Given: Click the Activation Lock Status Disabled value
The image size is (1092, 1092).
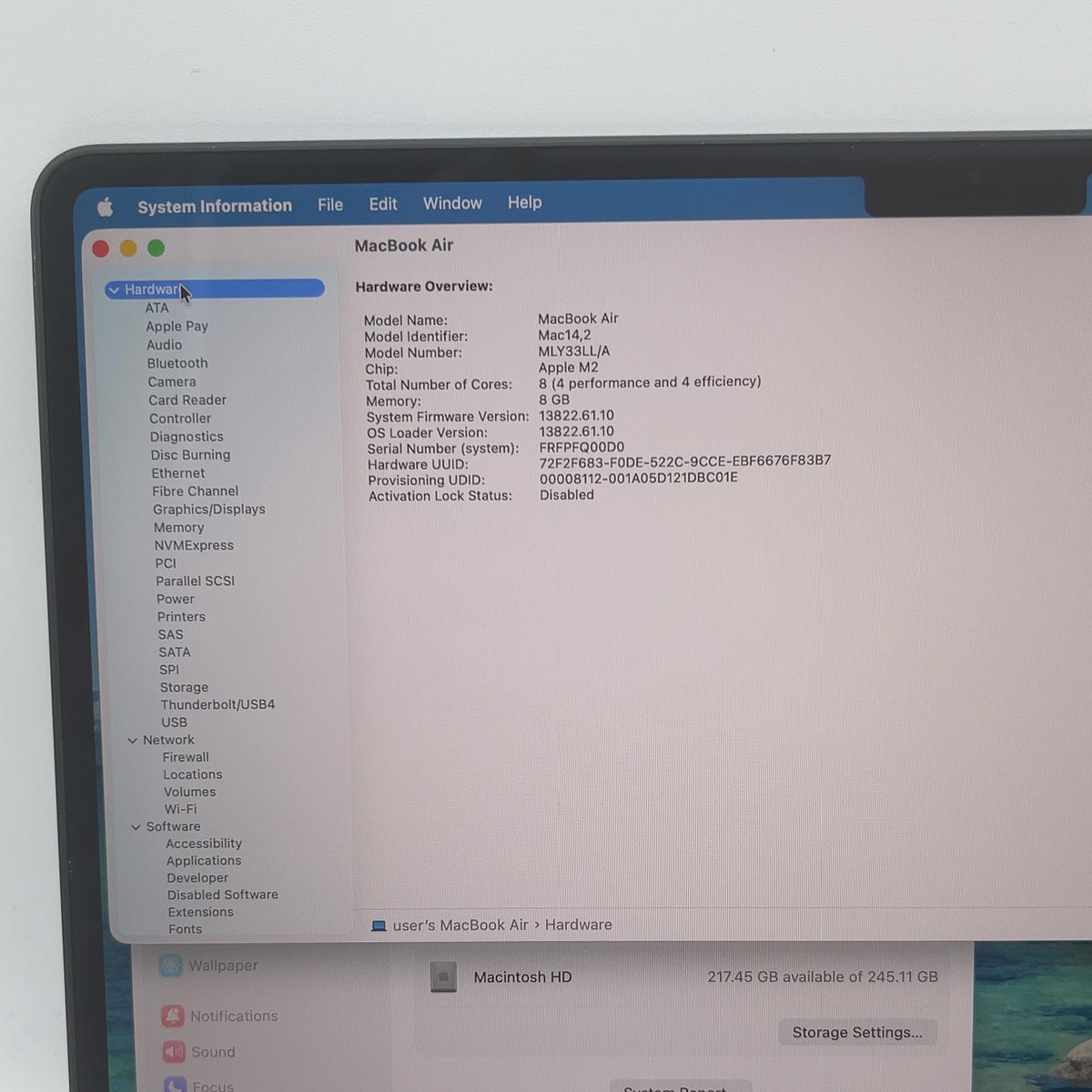Looking at the screenshot, I should [x=567, y=495].
